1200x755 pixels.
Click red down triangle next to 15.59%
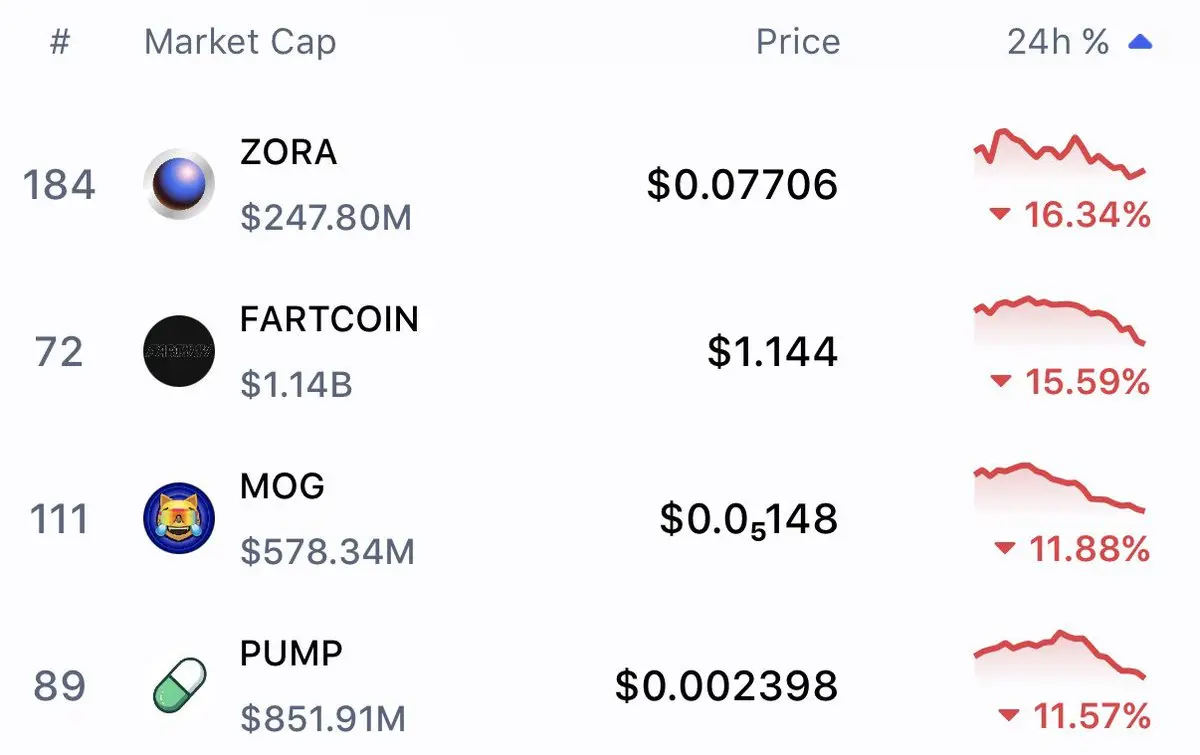click(999, 381)
